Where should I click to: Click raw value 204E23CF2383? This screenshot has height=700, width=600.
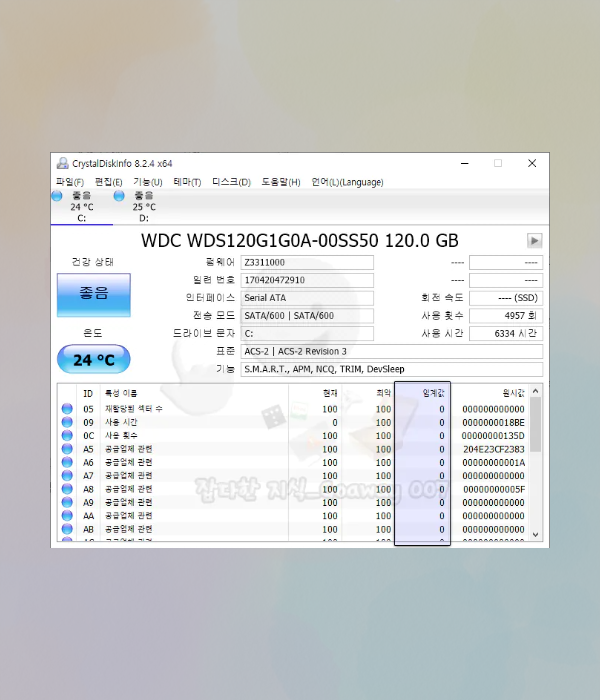pos(494,449)
